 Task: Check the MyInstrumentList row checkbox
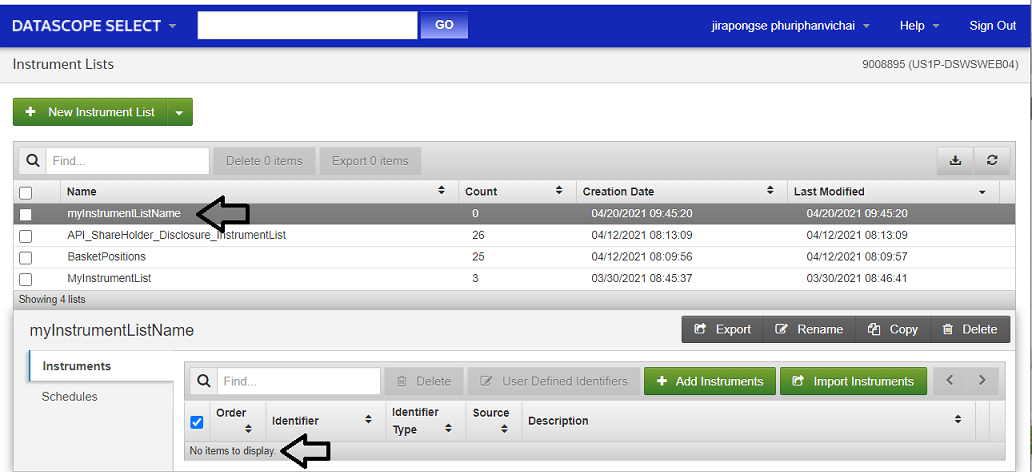[x=26, y=279]
